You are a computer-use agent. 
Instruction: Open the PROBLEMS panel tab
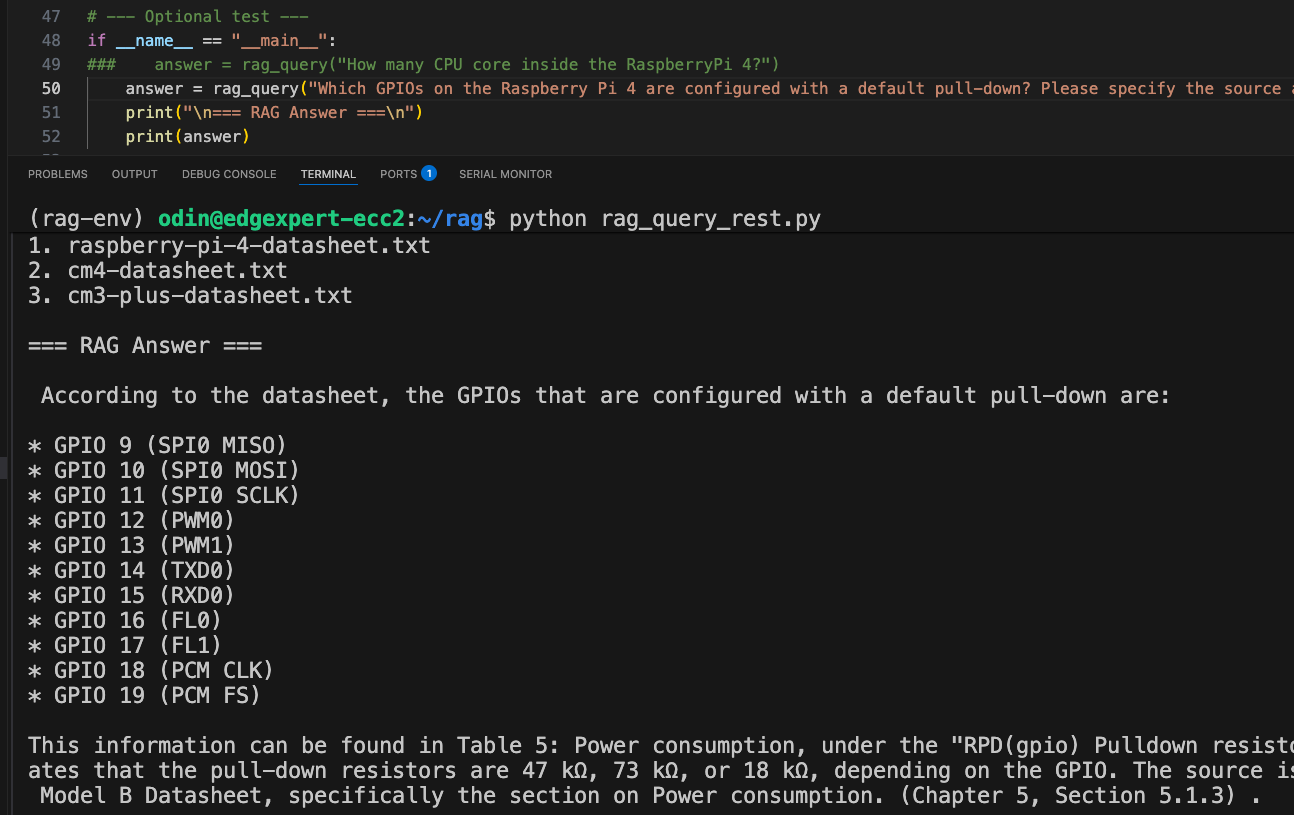pos(57,174)
